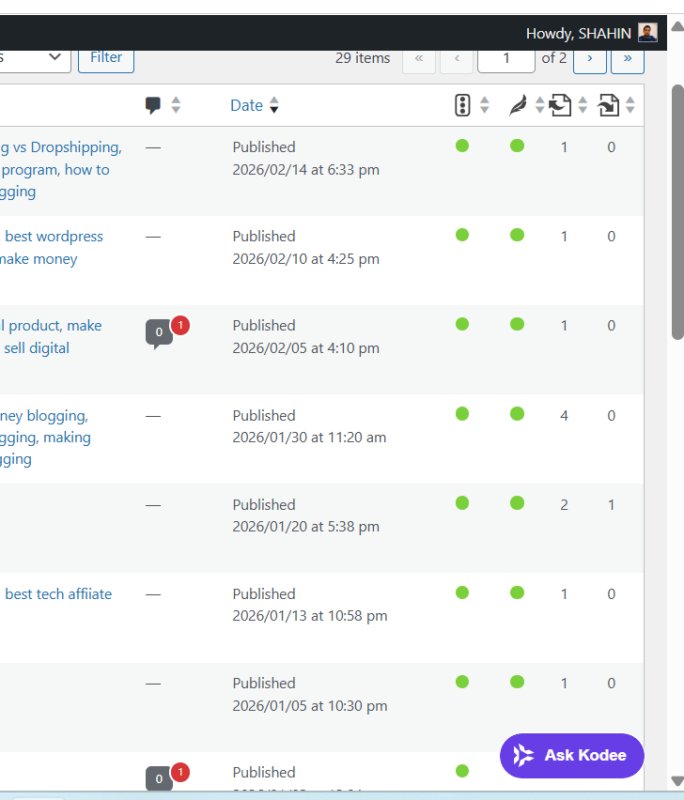Click red pending comment badge on 2026/02/05 post
The image size is (684, 800).
click(180, 325)
